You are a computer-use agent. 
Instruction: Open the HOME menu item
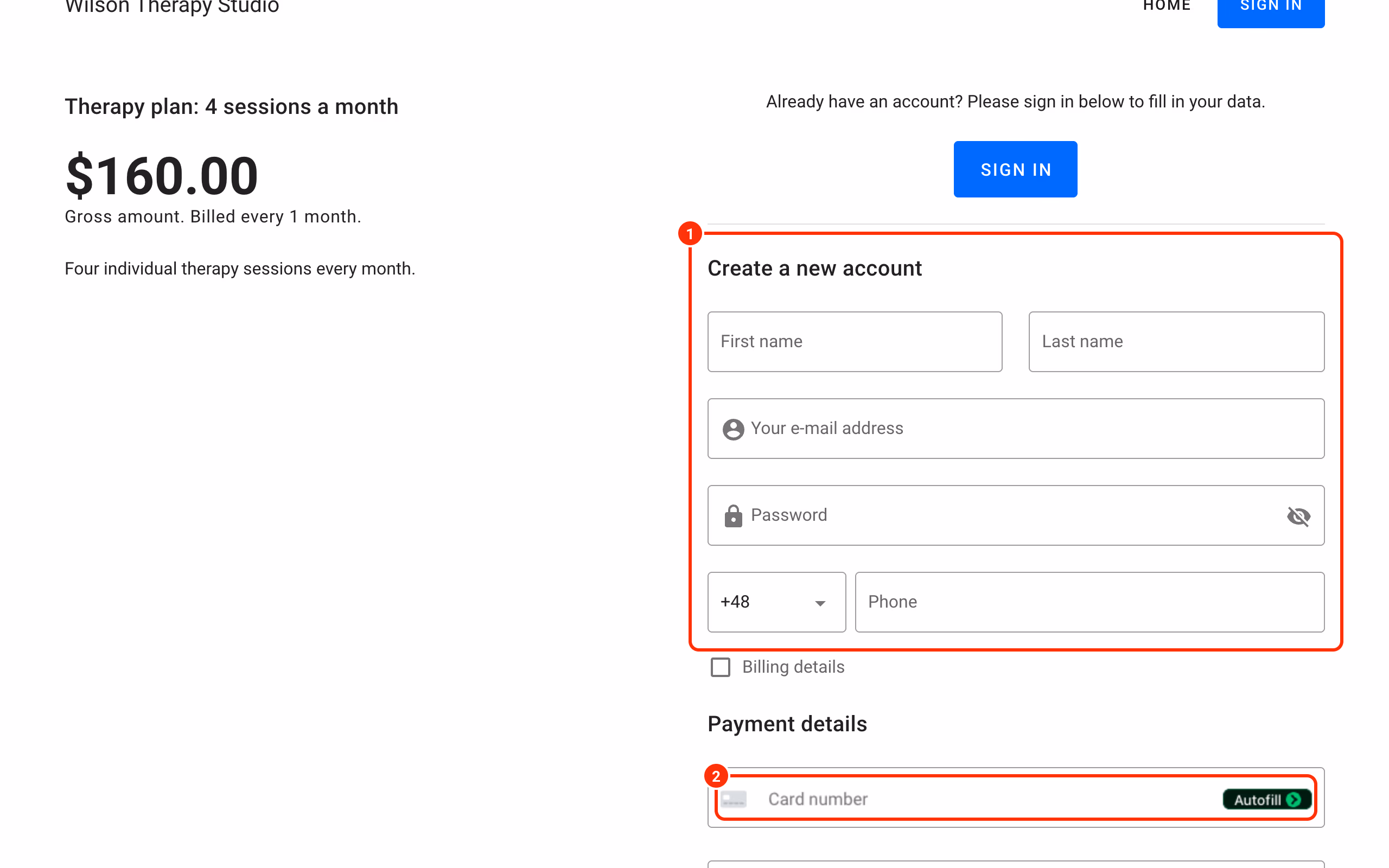[1167, 6]
